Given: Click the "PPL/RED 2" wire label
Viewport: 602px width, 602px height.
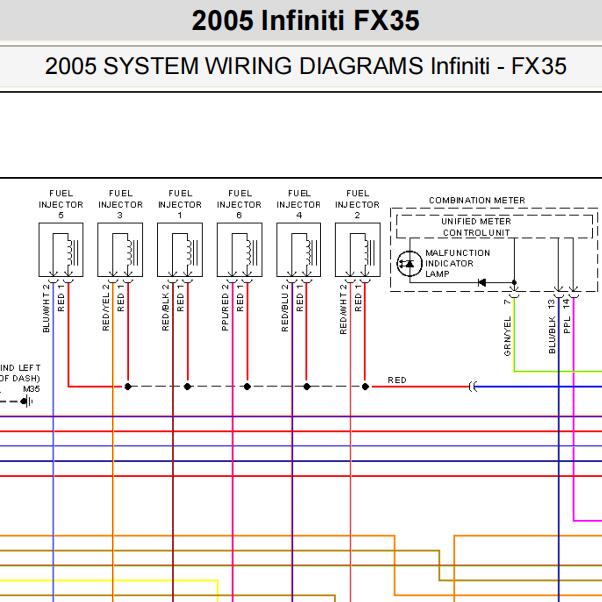Looking at the screenshot, I should (225, 308).
